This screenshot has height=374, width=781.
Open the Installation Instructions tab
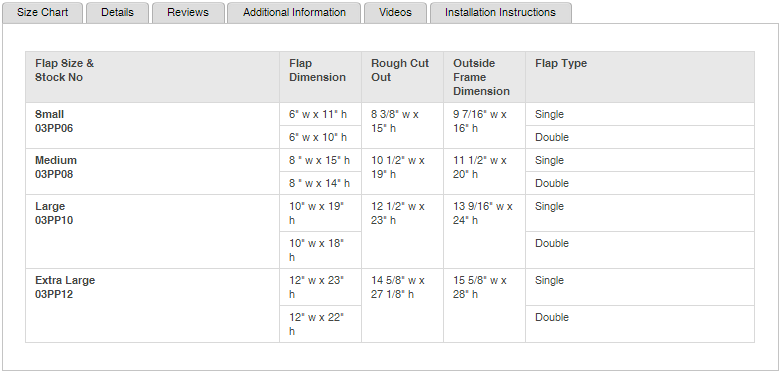501,12
